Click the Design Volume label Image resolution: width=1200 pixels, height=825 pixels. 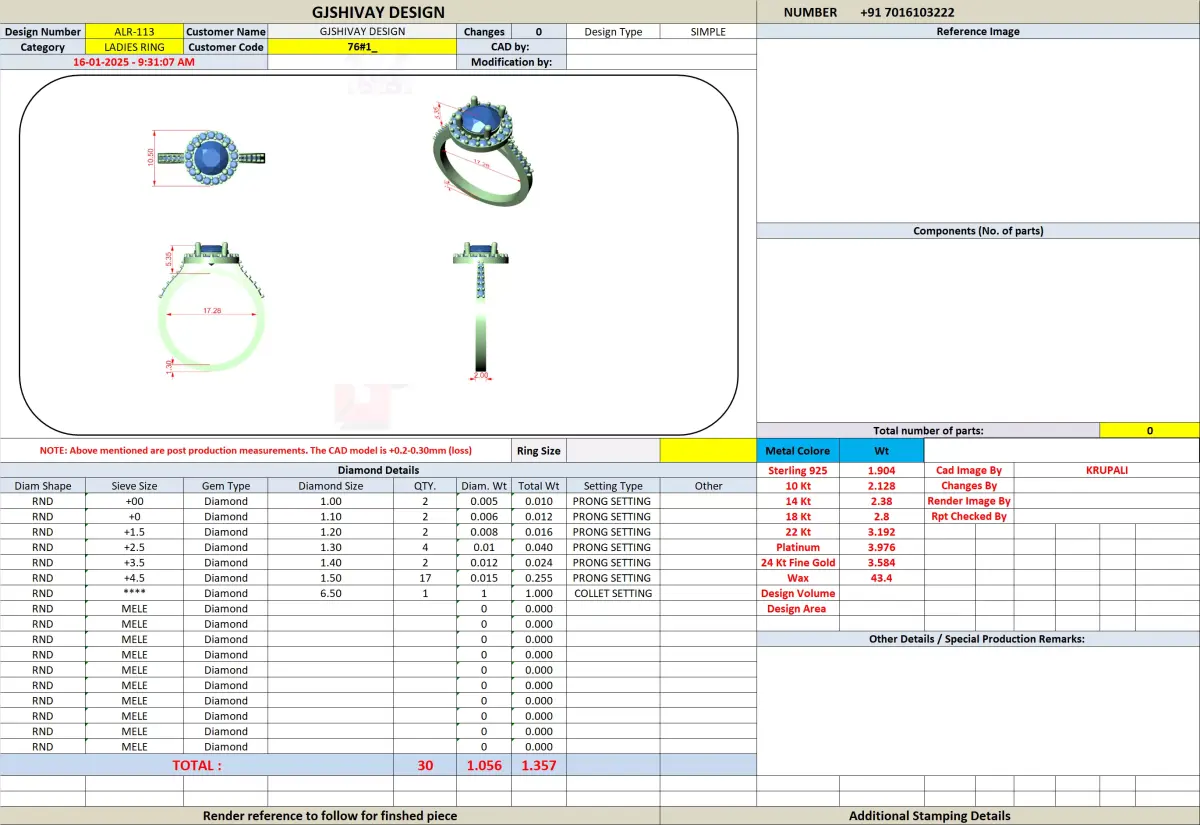coord(798,593)
